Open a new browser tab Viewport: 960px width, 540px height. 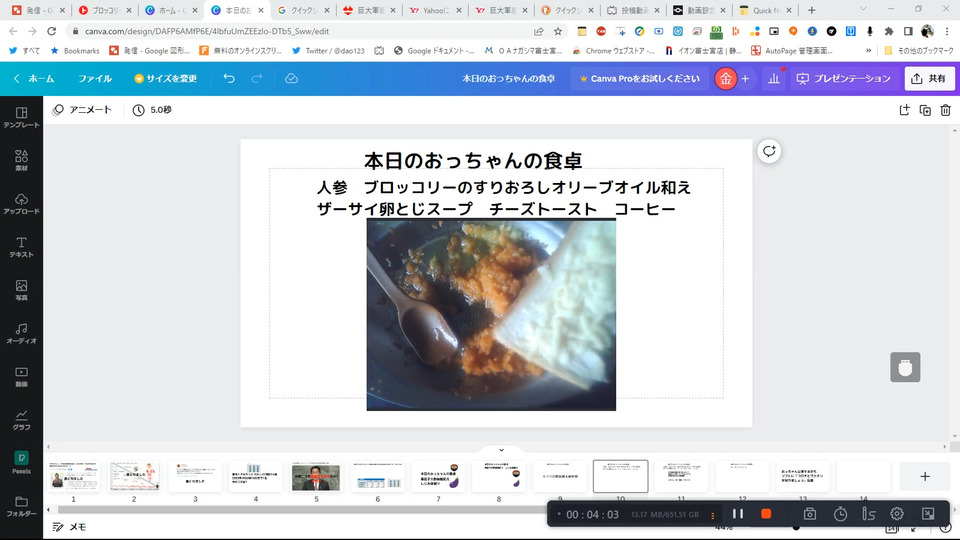(811, 10)
